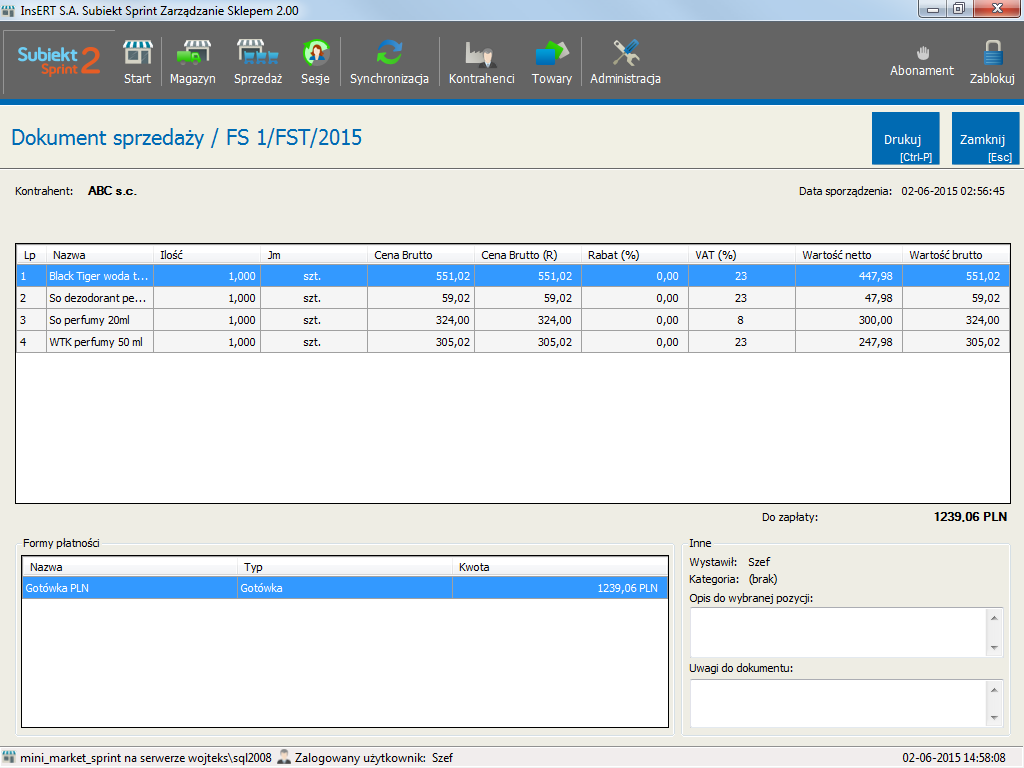Click the Cena Brutto (R) column header
The width and height of the screenshot is (1024, 768).
coord(528,255)
